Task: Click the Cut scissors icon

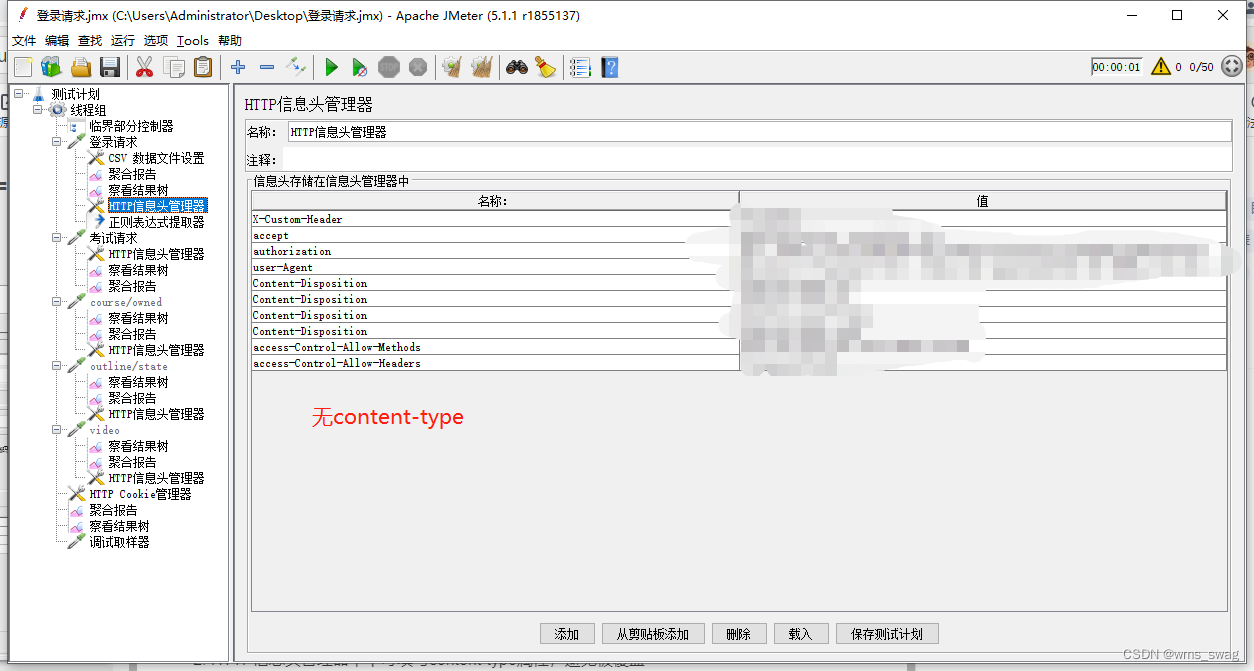Action: tap(144, 67)
